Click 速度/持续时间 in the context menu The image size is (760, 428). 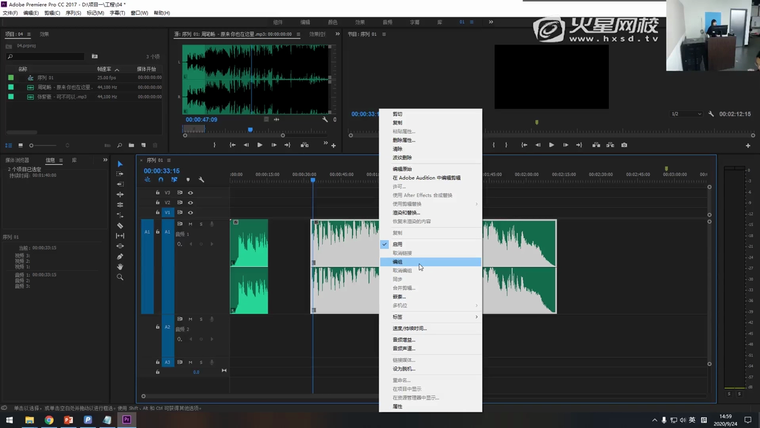pyautogui.click(x=410, y=328)
